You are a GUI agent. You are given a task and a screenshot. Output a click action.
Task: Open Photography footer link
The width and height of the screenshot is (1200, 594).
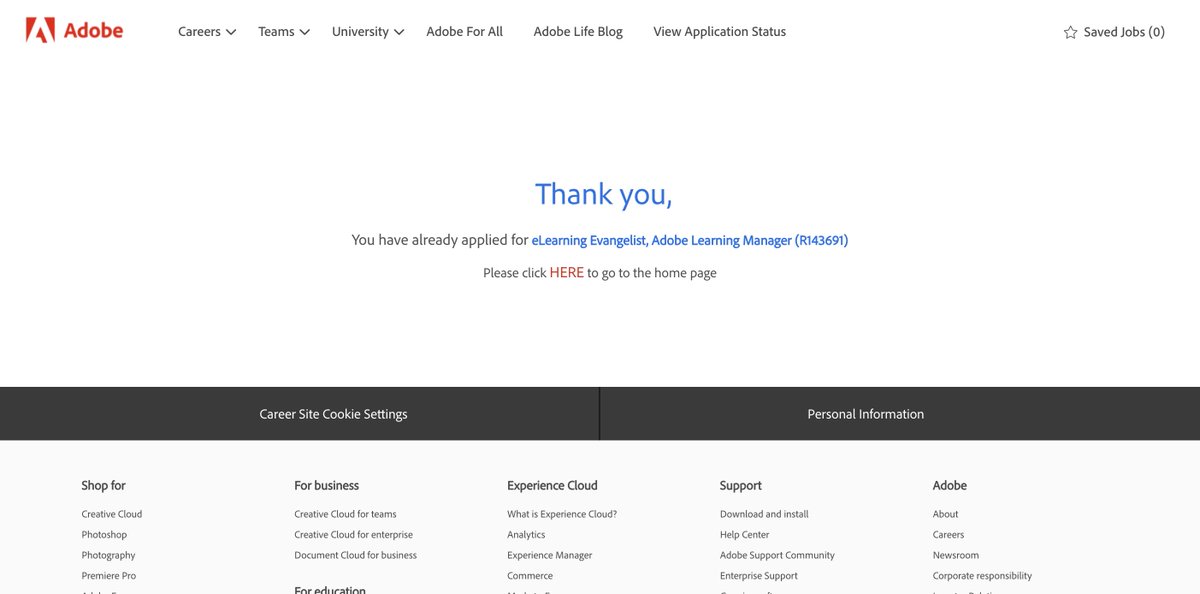click(108, 555)
